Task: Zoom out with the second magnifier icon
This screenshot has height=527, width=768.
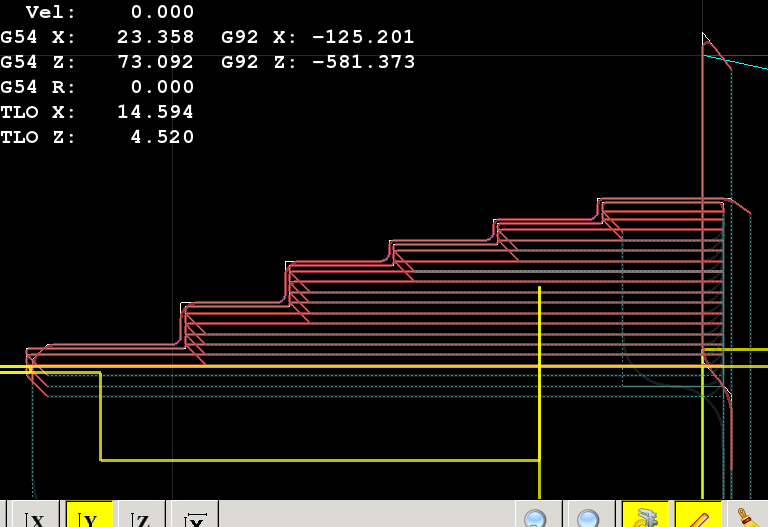Action: 590,517
